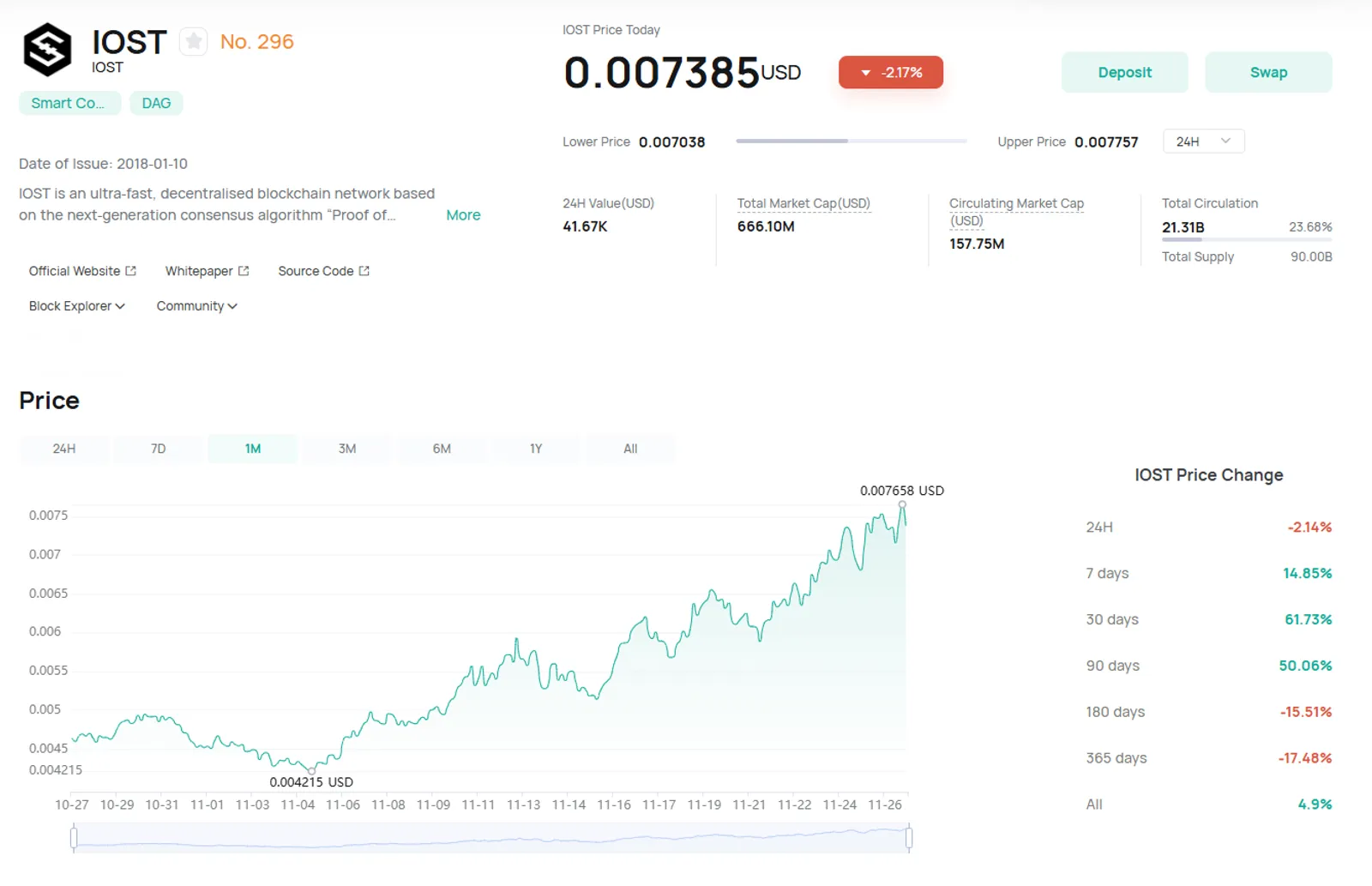The height and width of the screenshot is (886, 1372).
Task: Click the total circulation progress bar
Action: pyautogui.click(x=1247, y=240)
